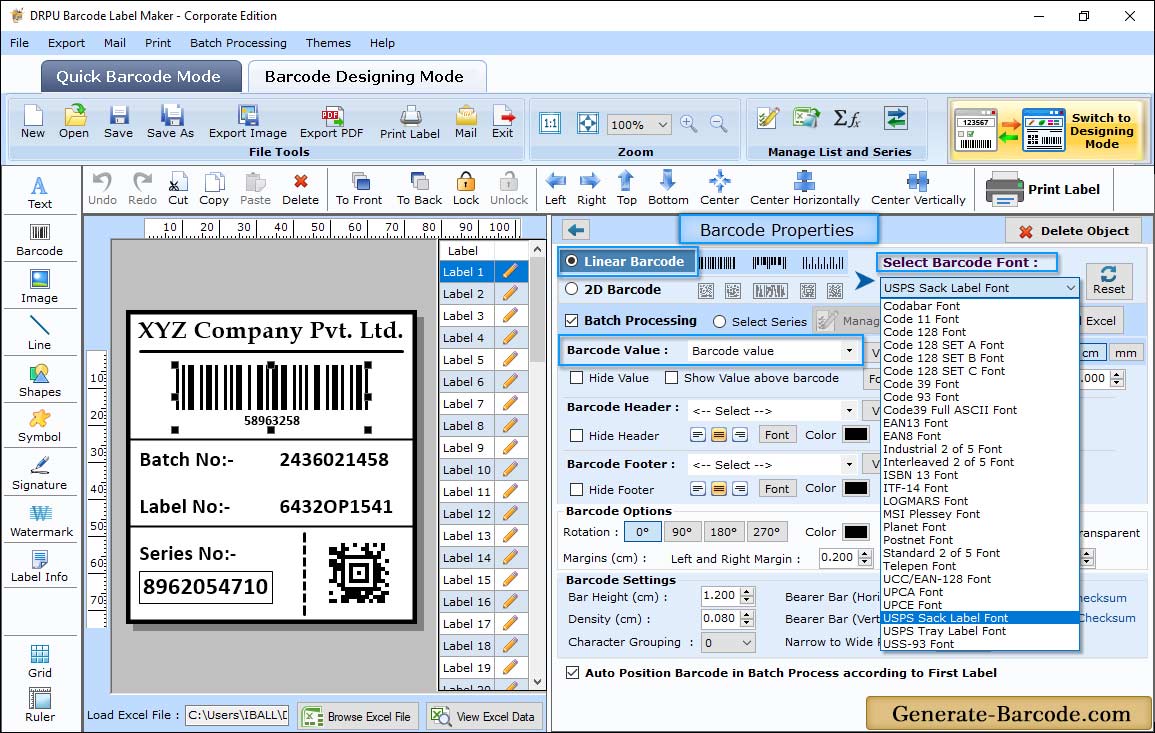1155x733 pixels.
Task: Select the Barcode tool in sidebar
Action: (x=40, y=240)
